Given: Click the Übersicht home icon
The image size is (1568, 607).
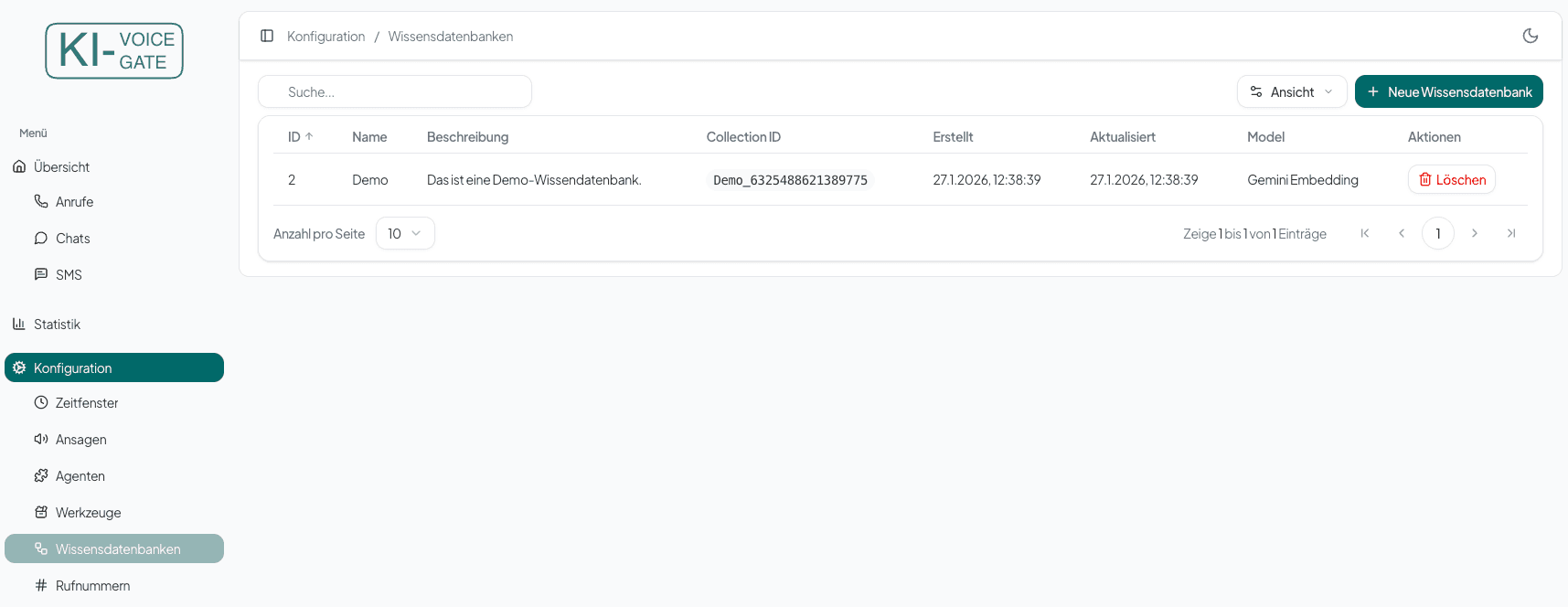Looking at the screenshot, I should click(x=19, y=166).
